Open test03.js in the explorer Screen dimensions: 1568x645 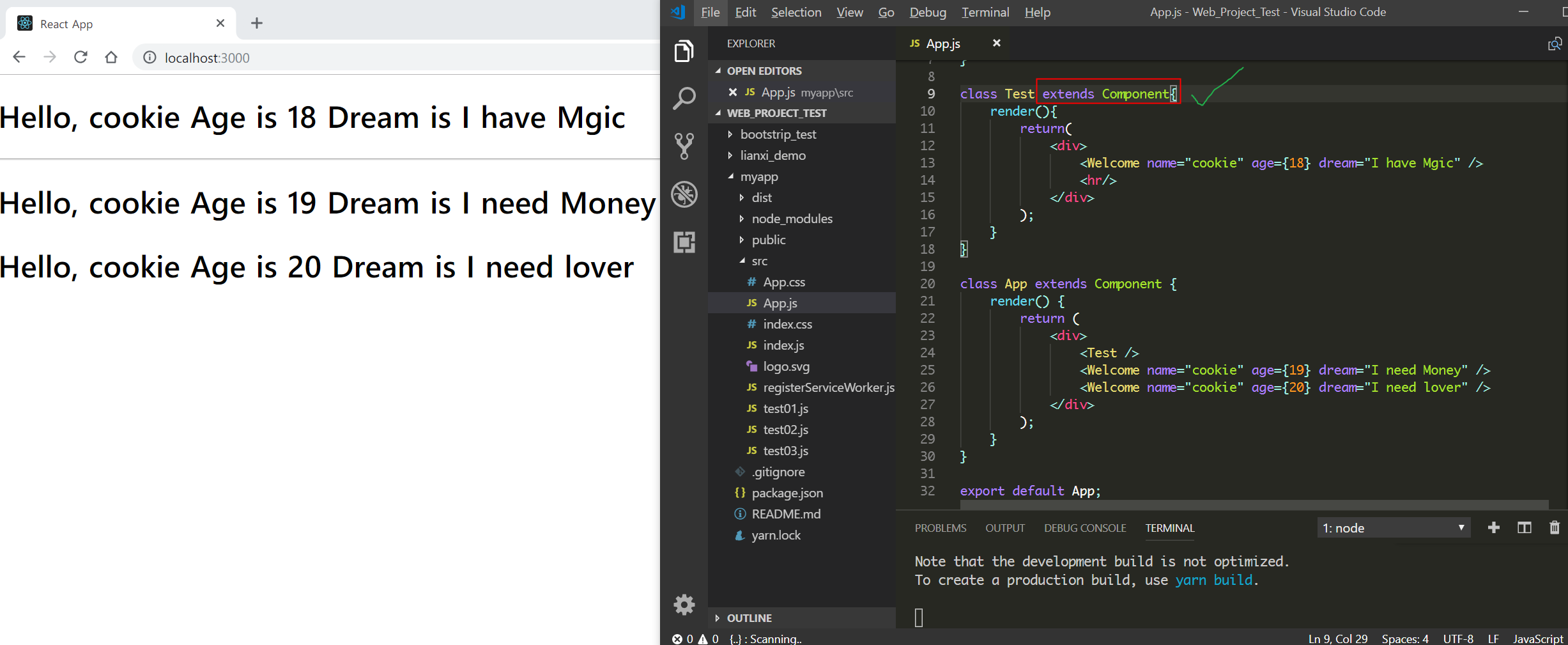802,451
